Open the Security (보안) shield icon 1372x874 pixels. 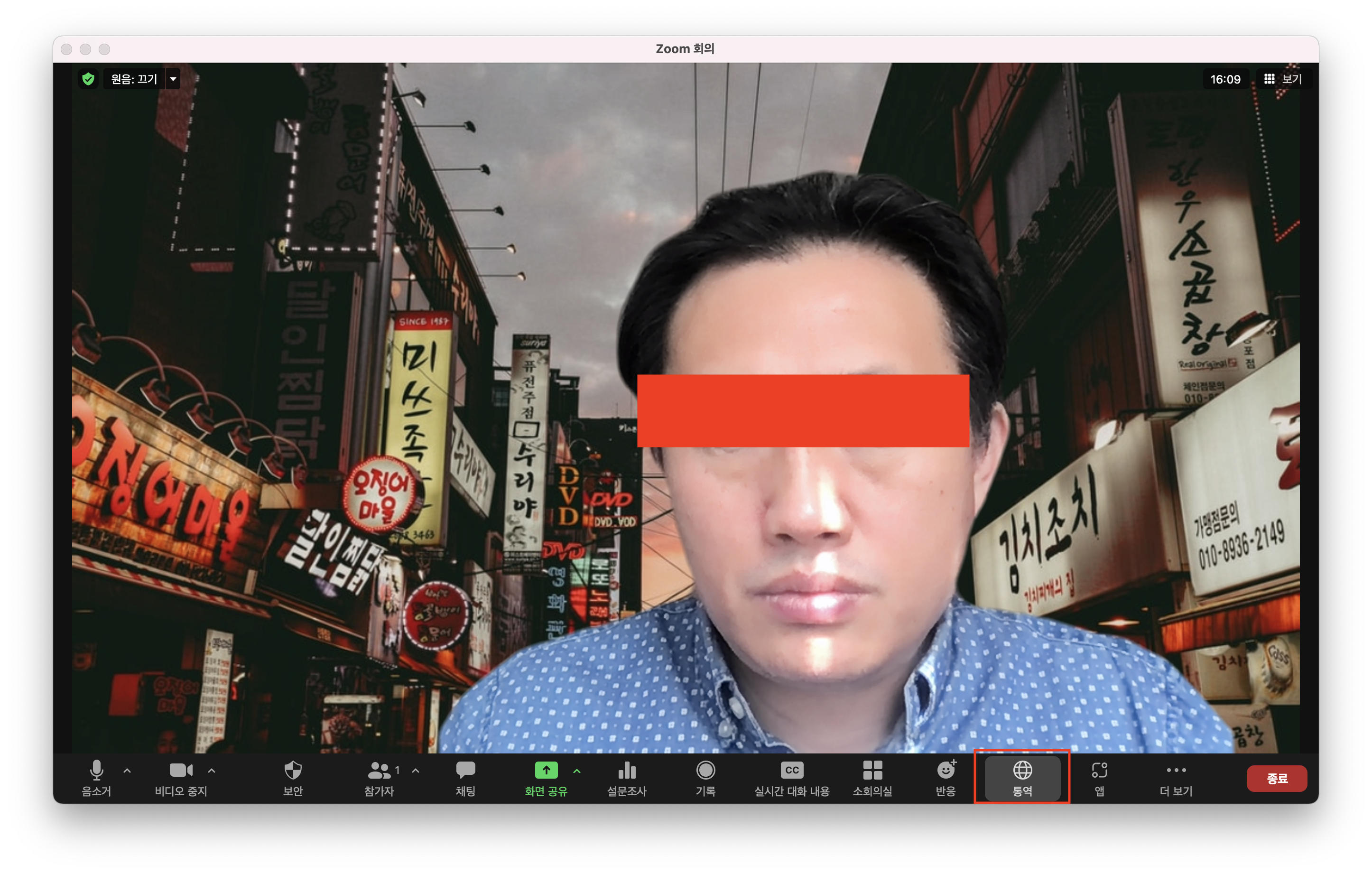(x=292, y=770)
